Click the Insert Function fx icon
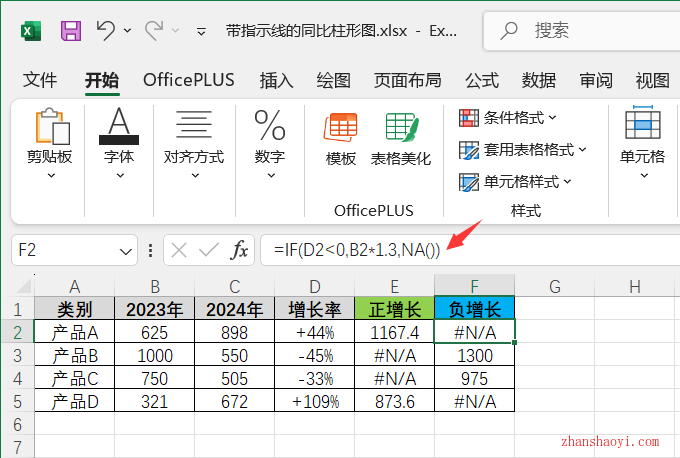 coord(240,250)
